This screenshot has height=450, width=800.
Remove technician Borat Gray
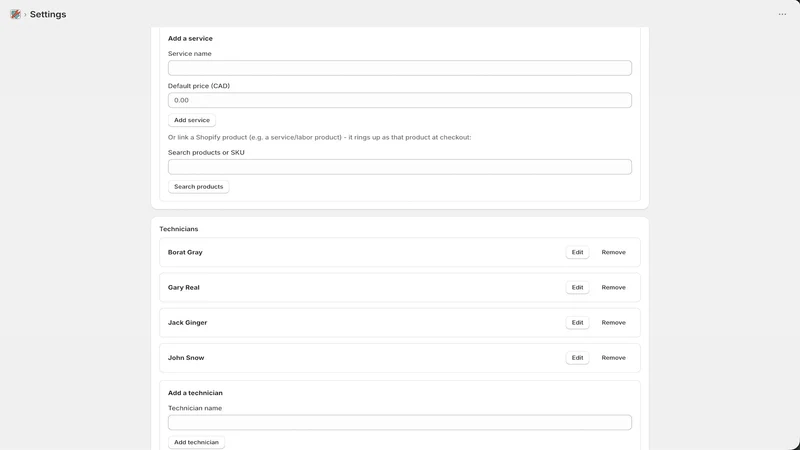pos(613,252)
